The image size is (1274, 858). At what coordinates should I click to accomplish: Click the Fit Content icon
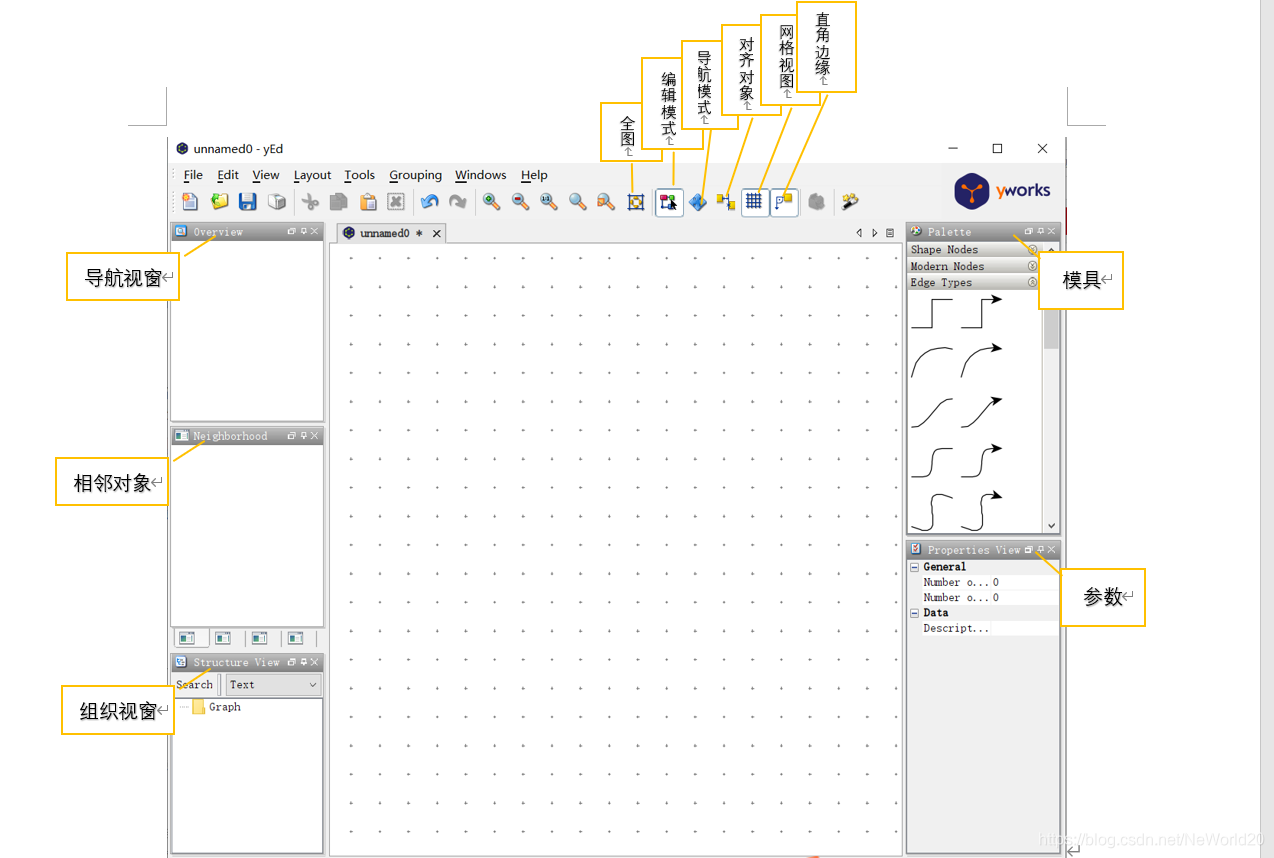[x=635, y=202]
